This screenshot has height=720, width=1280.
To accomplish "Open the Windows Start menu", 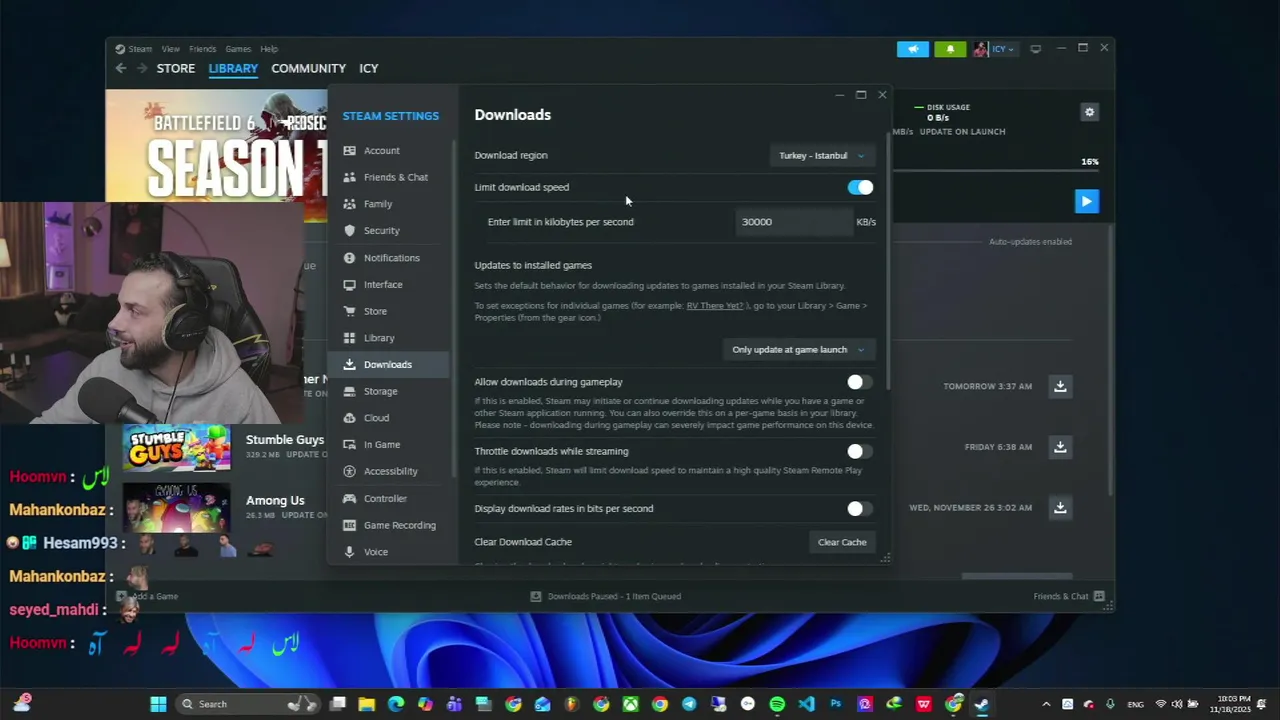I will (x=158, y=704).
